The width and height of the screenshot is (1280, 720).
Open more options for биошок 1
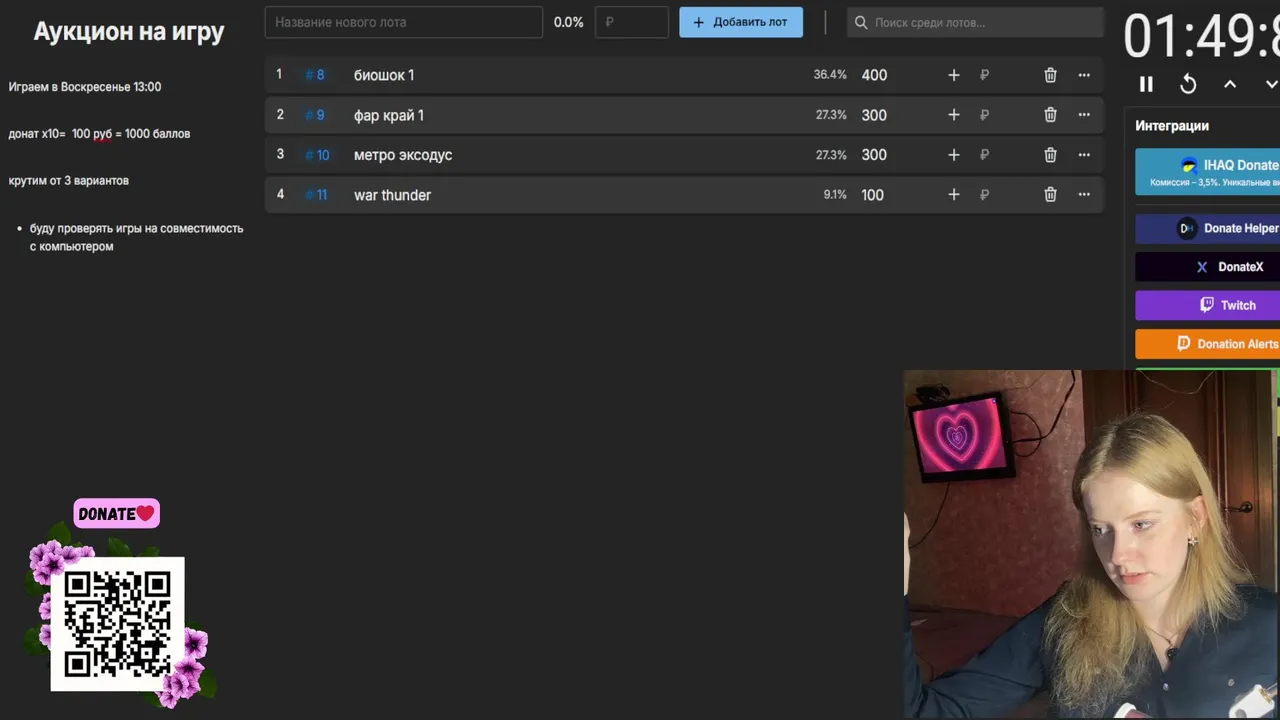pos(1084,75)
